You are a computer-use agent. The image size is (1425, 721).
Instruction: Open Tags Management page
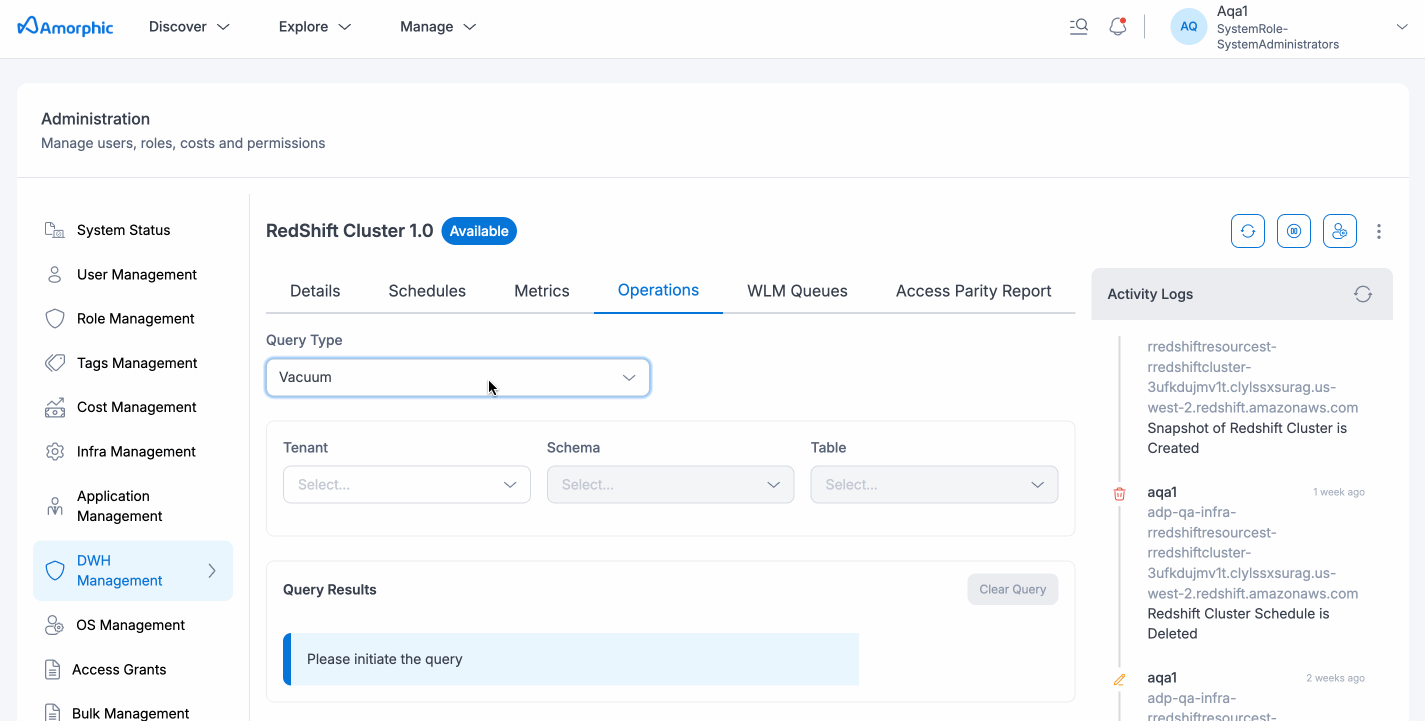(137, 363)
